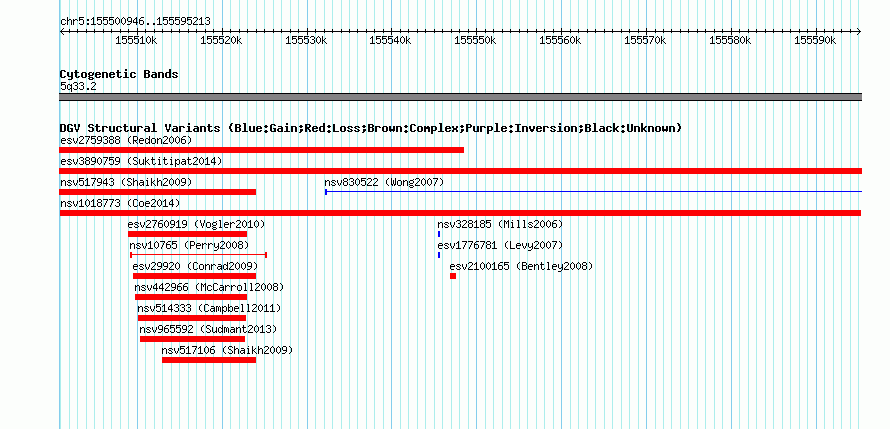Viewport: 890px width, 429px height.
Task: Open the esv3890759 (Suktitipat2014) label
Action: pos(141,161)
